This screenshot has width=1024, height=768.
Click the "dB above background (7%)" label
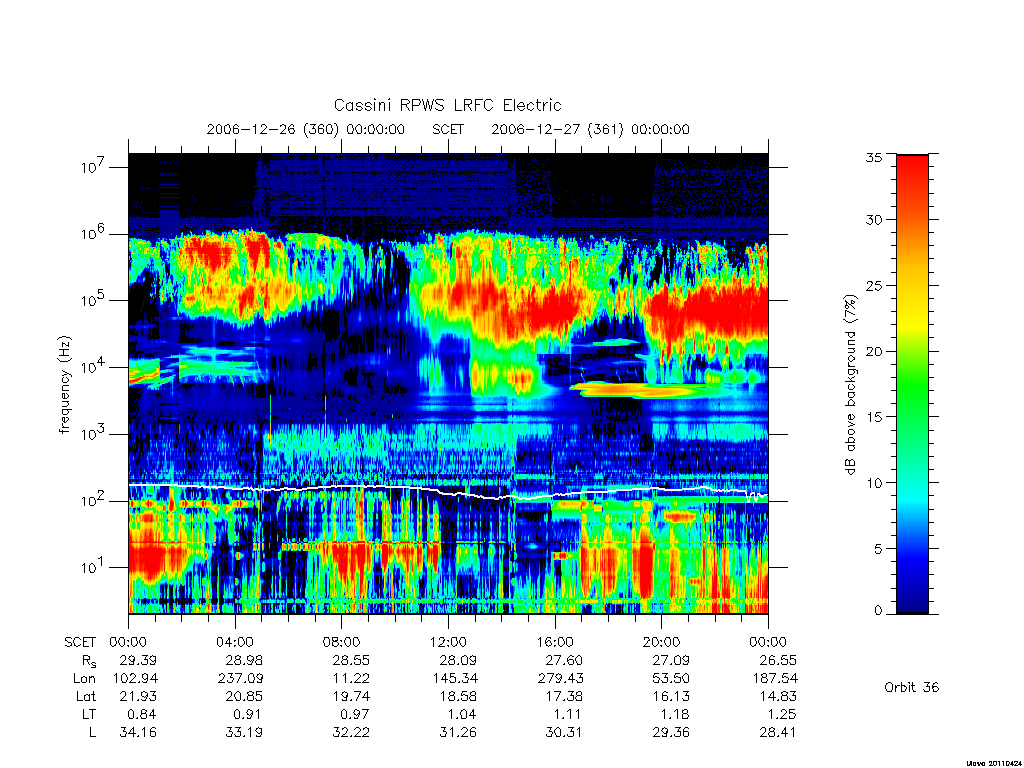(x=850, y=385)
